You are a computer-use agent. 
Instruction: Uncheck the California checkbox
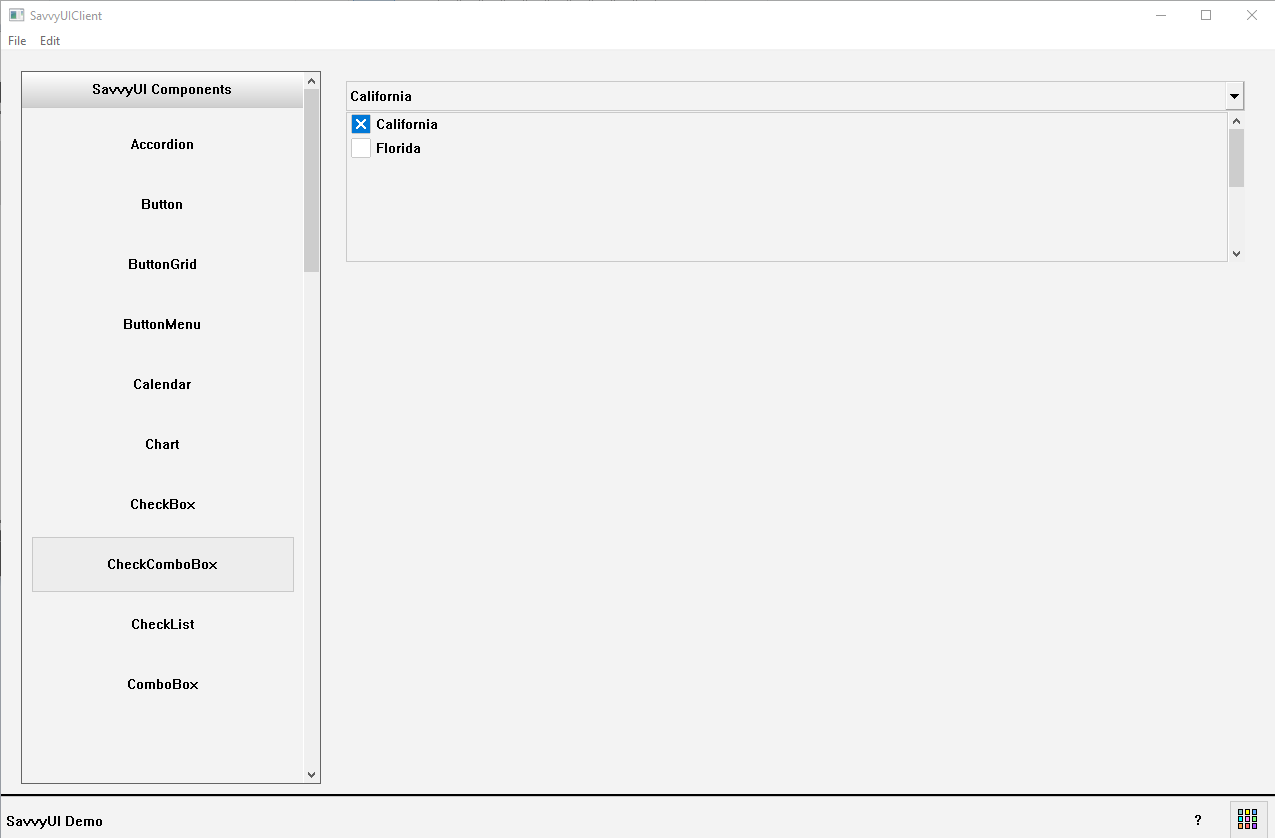tap(361, 124)
